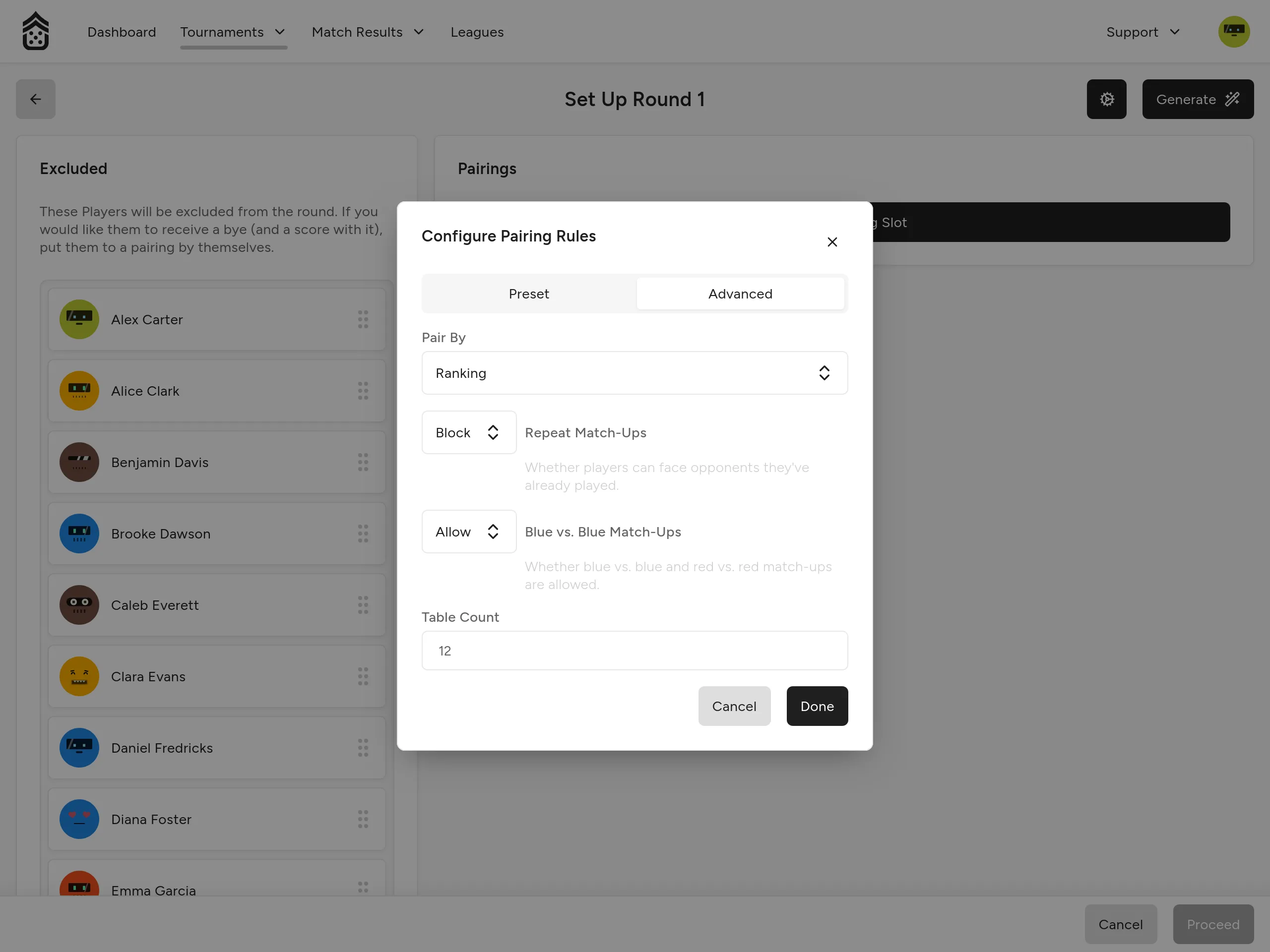Click Daniel Fredricks's drag handle
Screen dimensions: 1270x952
363,748
